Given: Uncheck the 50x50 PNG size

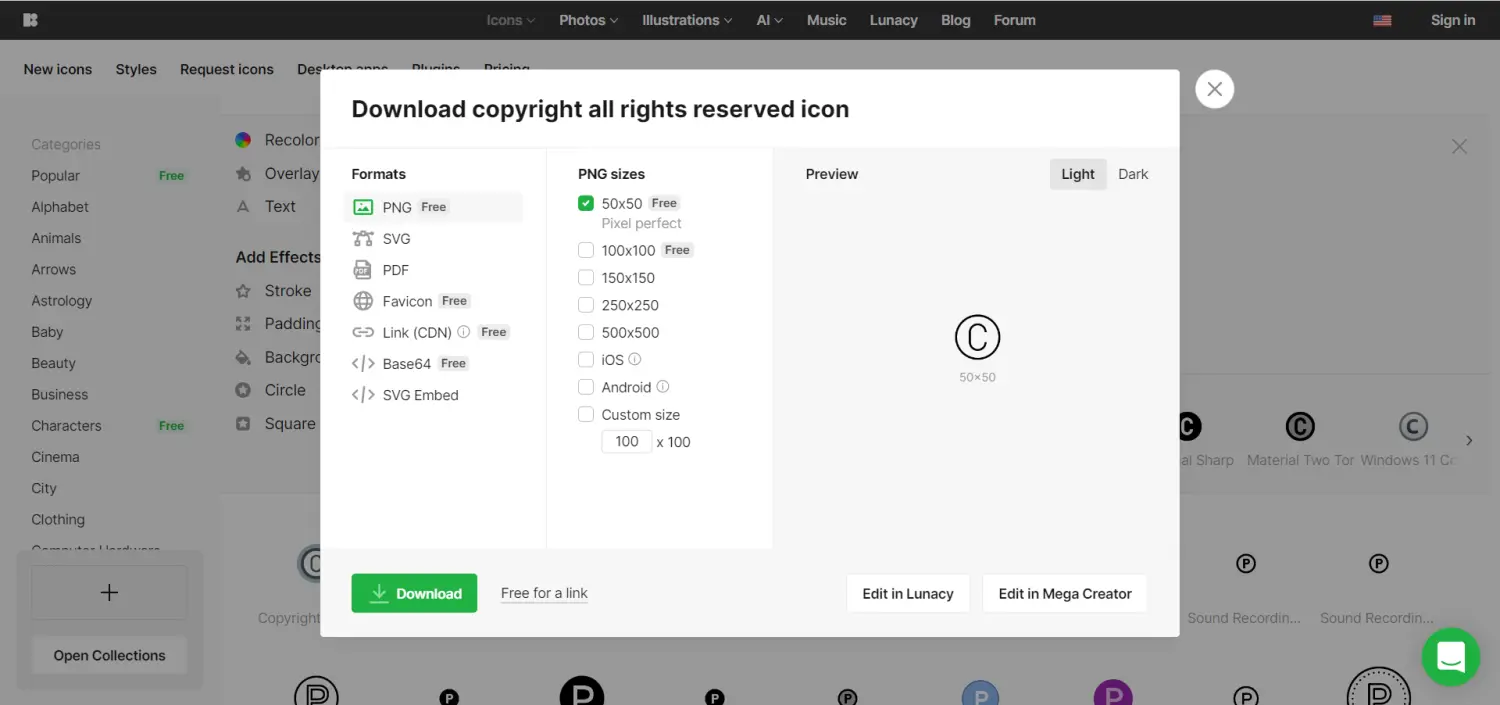Looking at the screenshot, I should click(586, 203).
